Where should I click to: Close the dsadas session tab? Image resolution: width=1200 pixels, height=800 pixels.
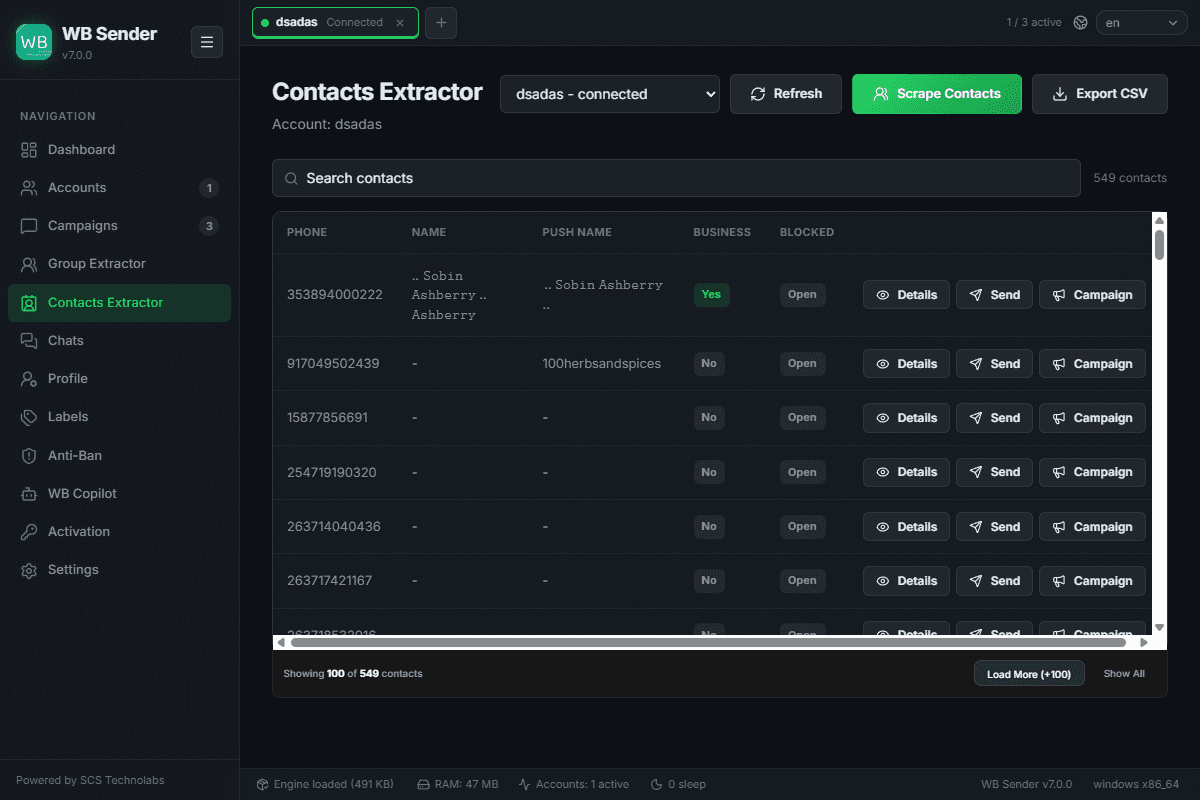401,22
